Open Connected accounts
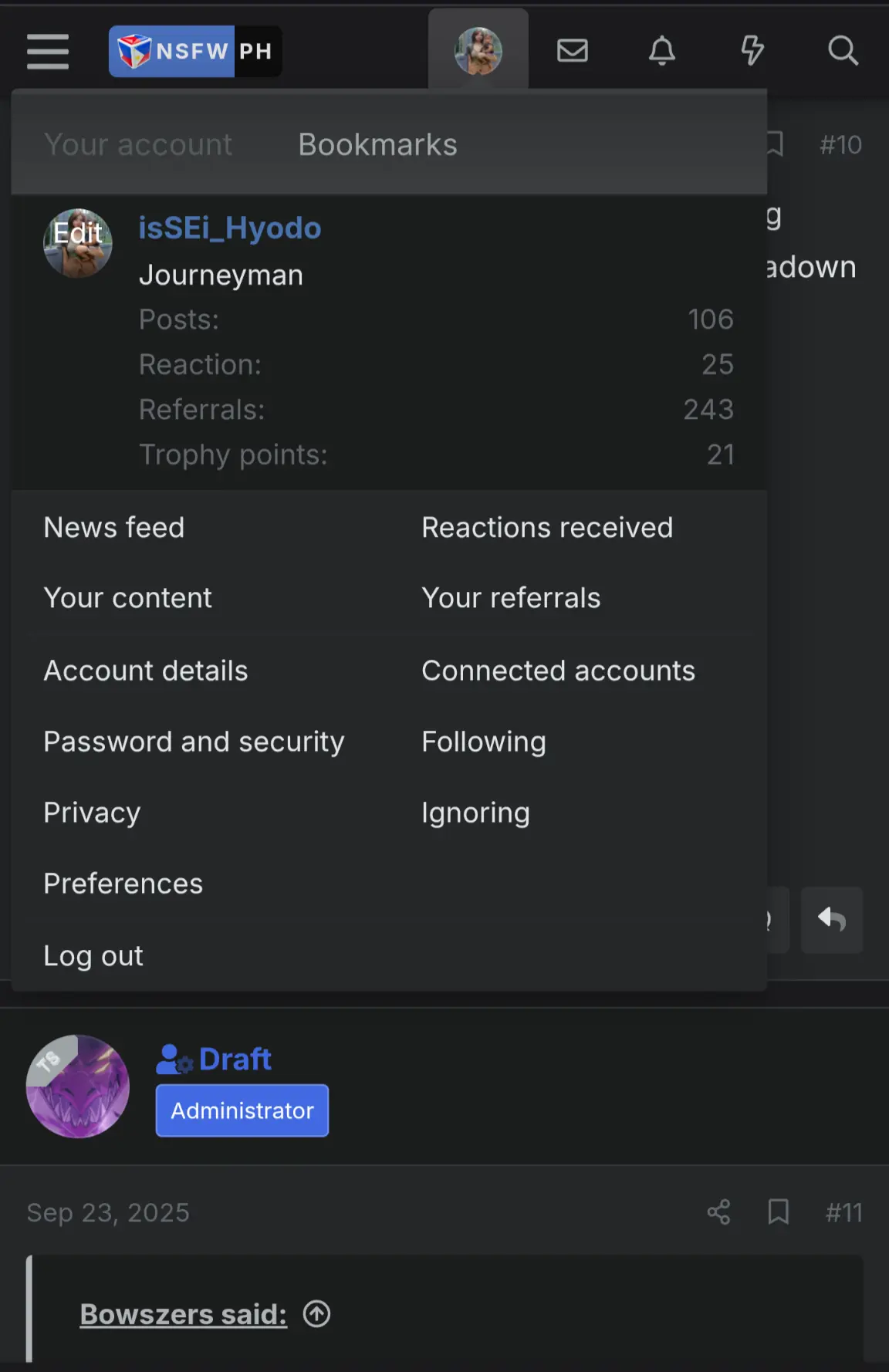 tap(559, 671)
